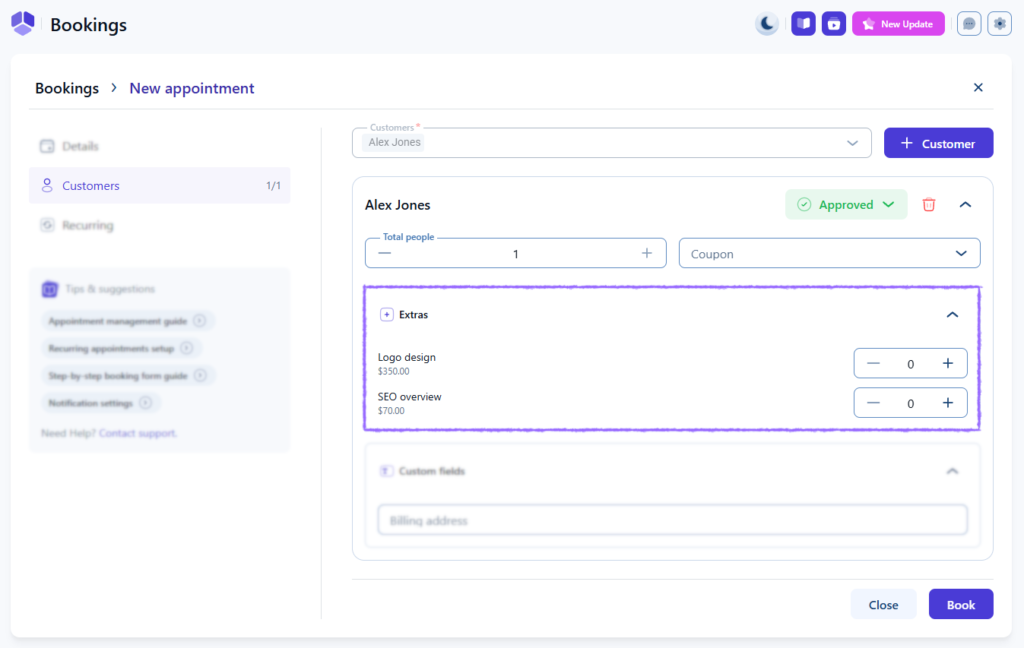Open the chat support icon
This screenshot has width=1024, height=648.
pos(968,24)
